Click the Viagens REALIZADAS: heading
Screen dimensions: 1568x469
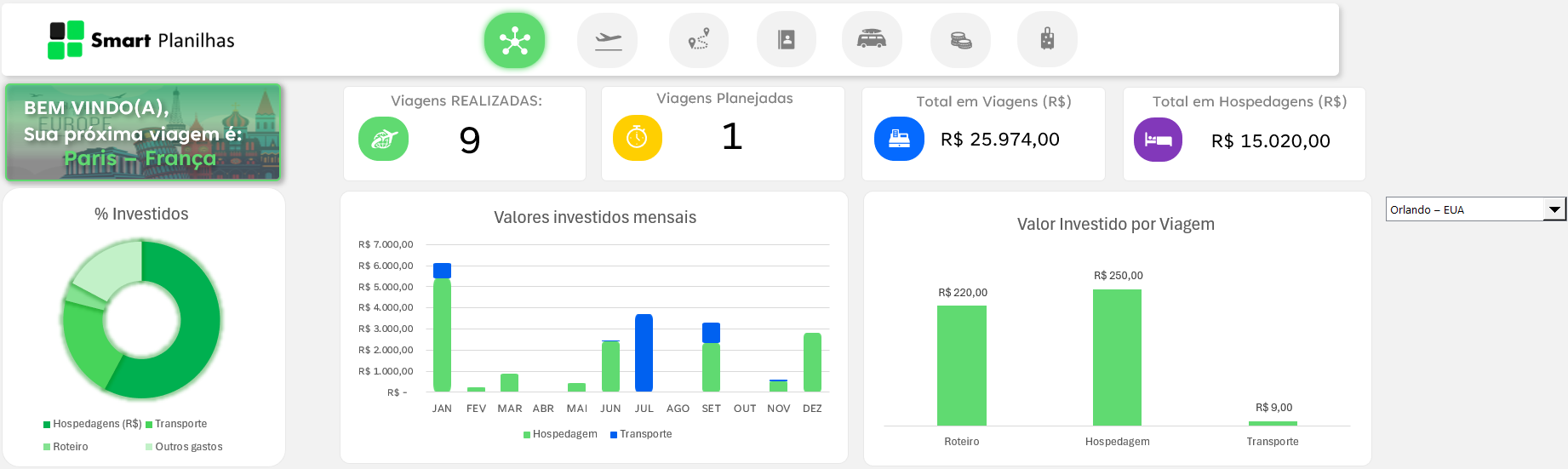[x=466, y=101]
